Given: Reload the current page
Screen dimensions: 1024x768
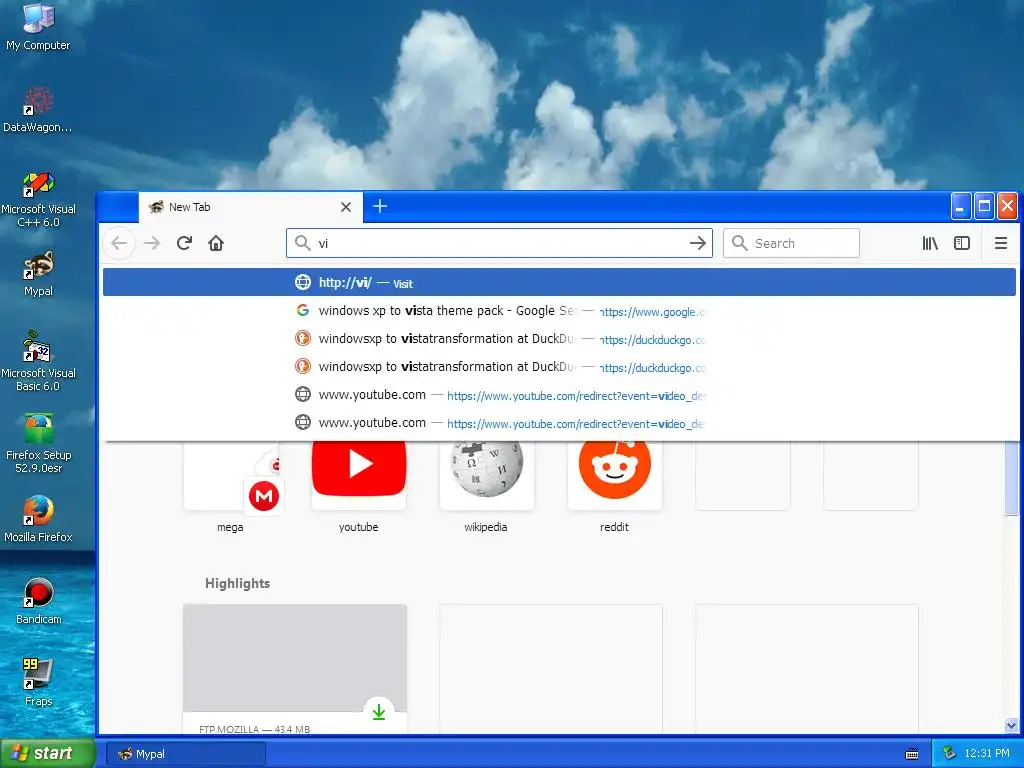Looking at the screenshot, I should [184, 244].
